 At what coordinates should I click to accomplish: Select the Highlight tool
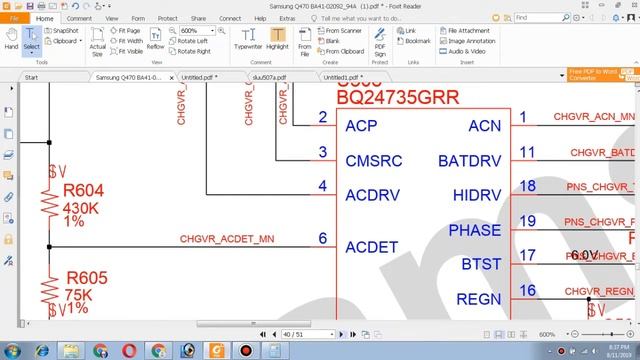point(277,39)
